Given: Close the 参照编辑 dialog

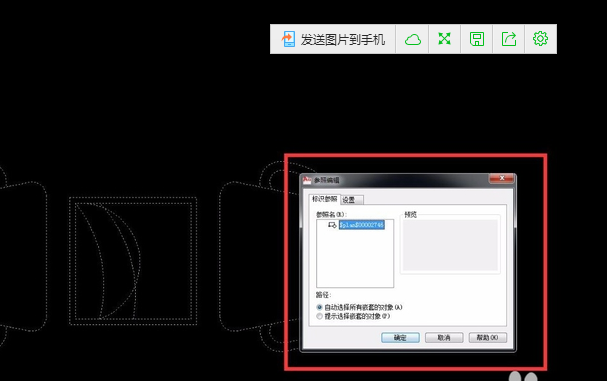Looking at the screenshot, I should pos(502,178).
